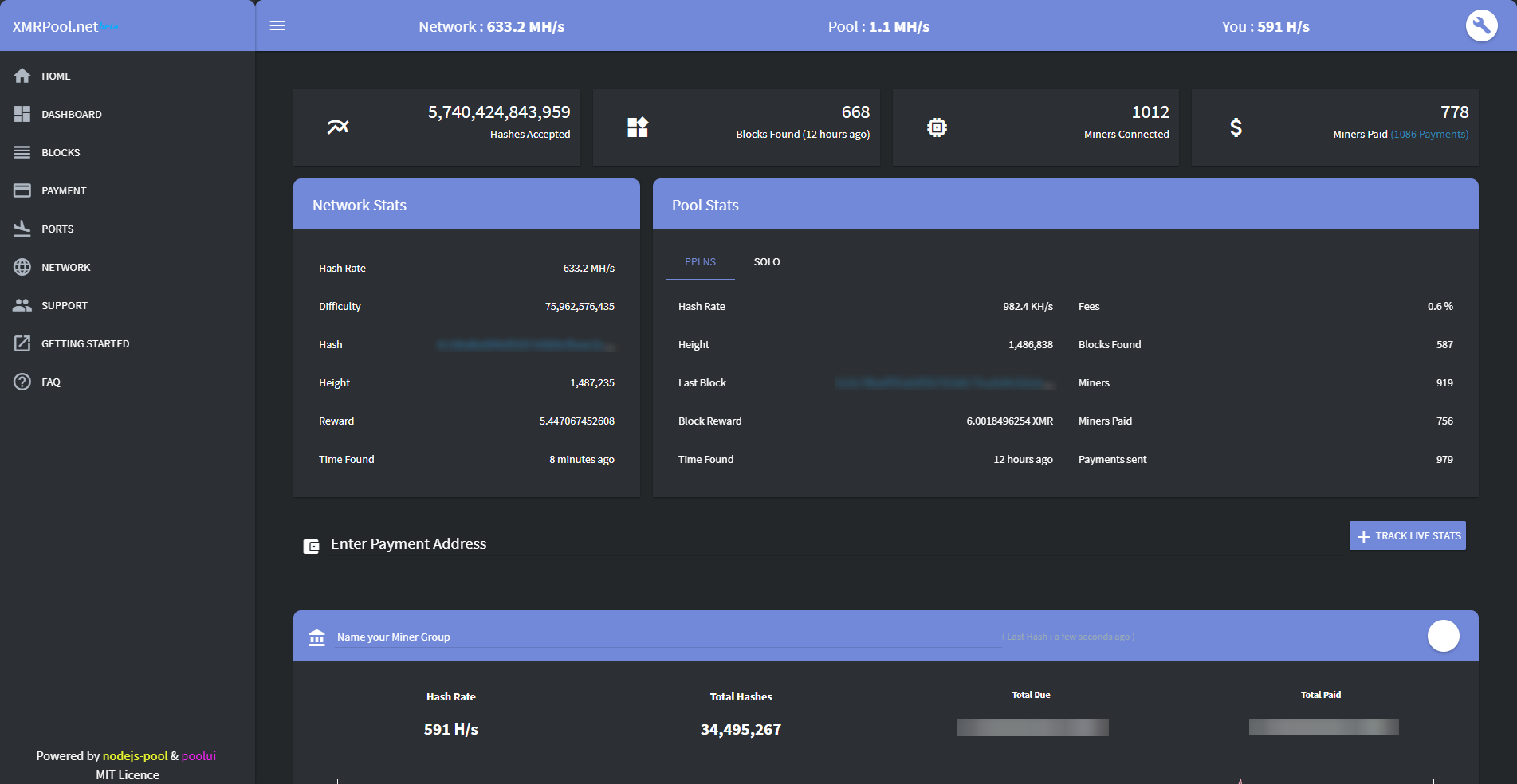
Task: Click the Difficulty value 75,962,576,435
Action: (580, 307)
